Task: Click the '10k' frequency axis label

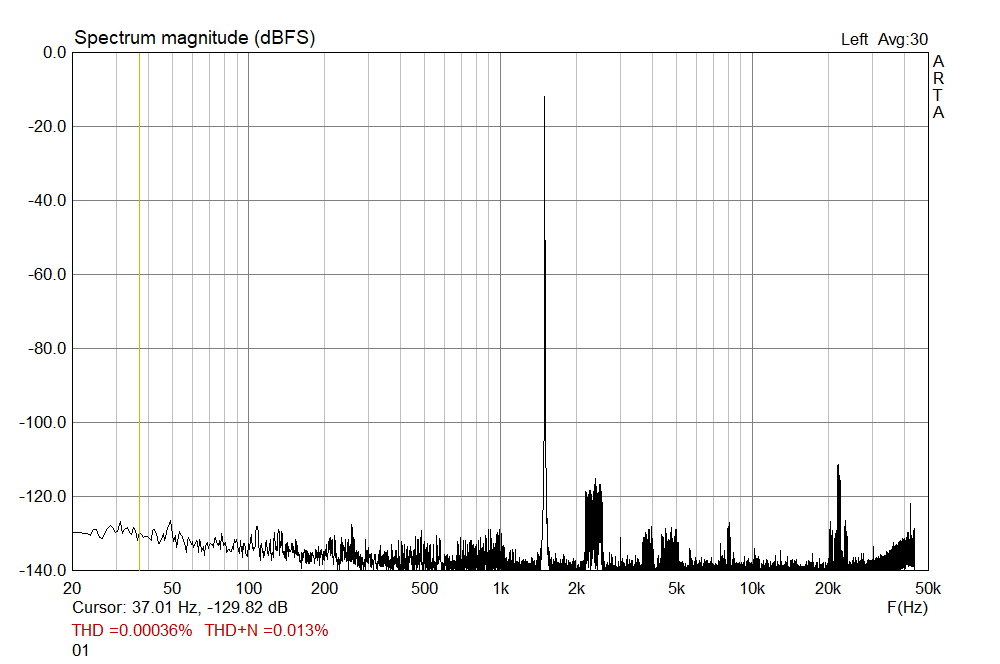Action: click(x=752, y=589)
